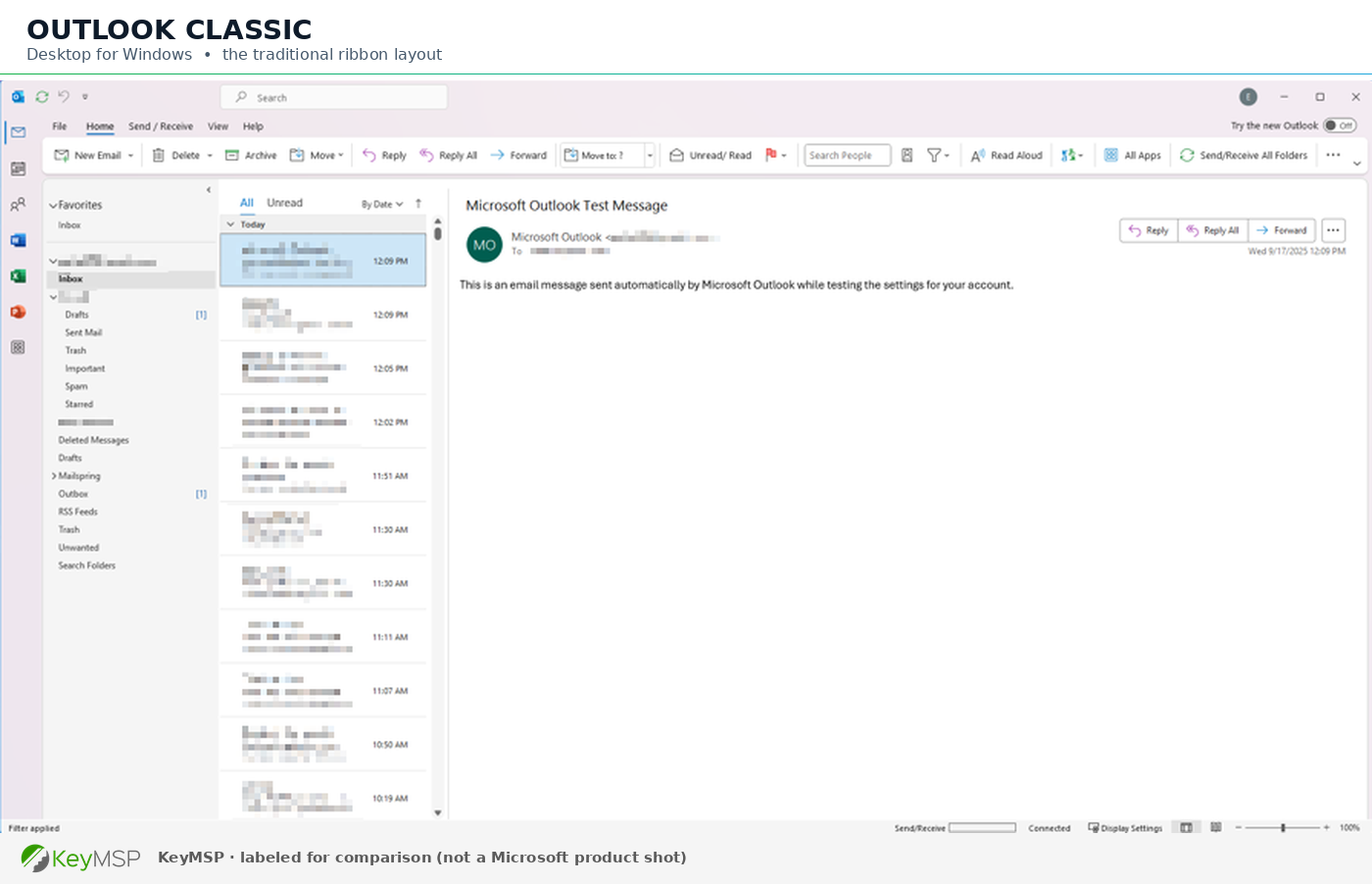Switch to Normal view in status bar
The width and height of the screenshot is (1372, 884).
[1187, 828]
